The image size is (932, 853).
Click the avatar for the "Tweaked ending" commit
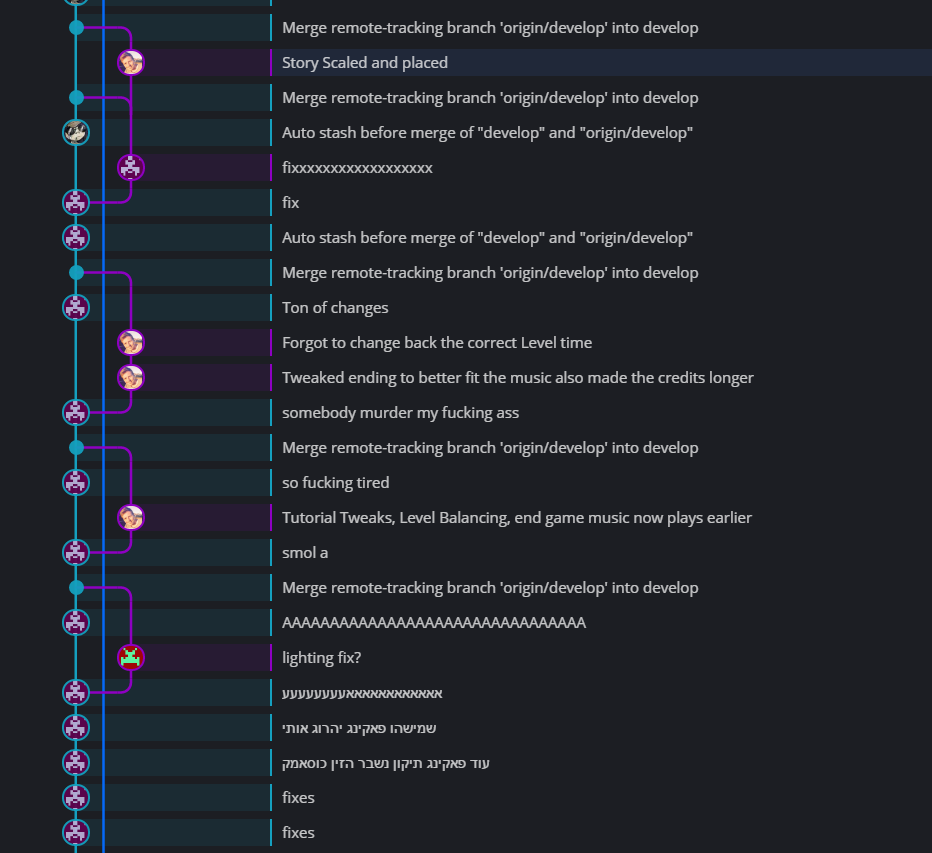click(x=131, y=377)
